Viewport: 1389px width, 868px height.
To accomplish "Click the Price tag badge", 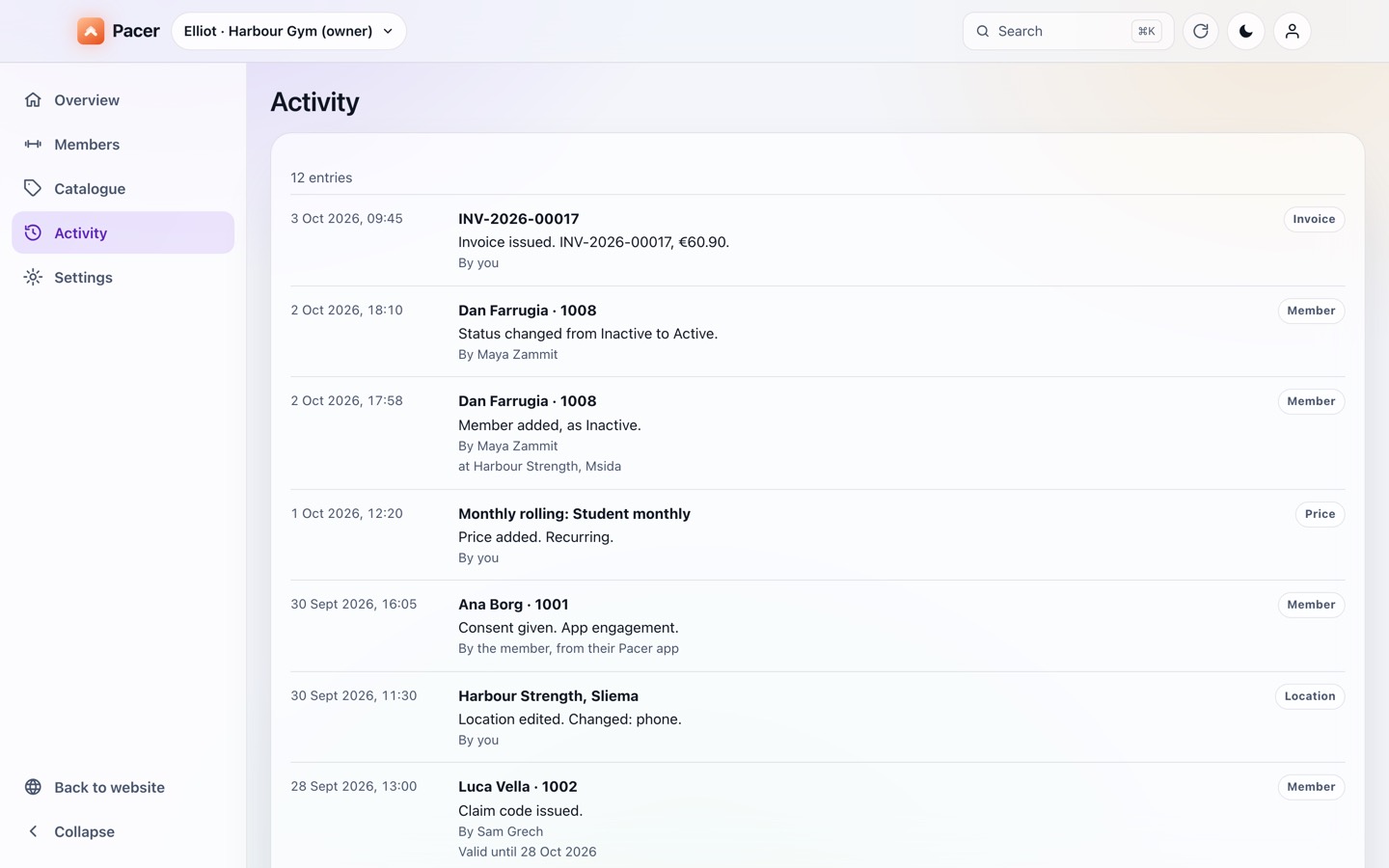I will 1320,514.
